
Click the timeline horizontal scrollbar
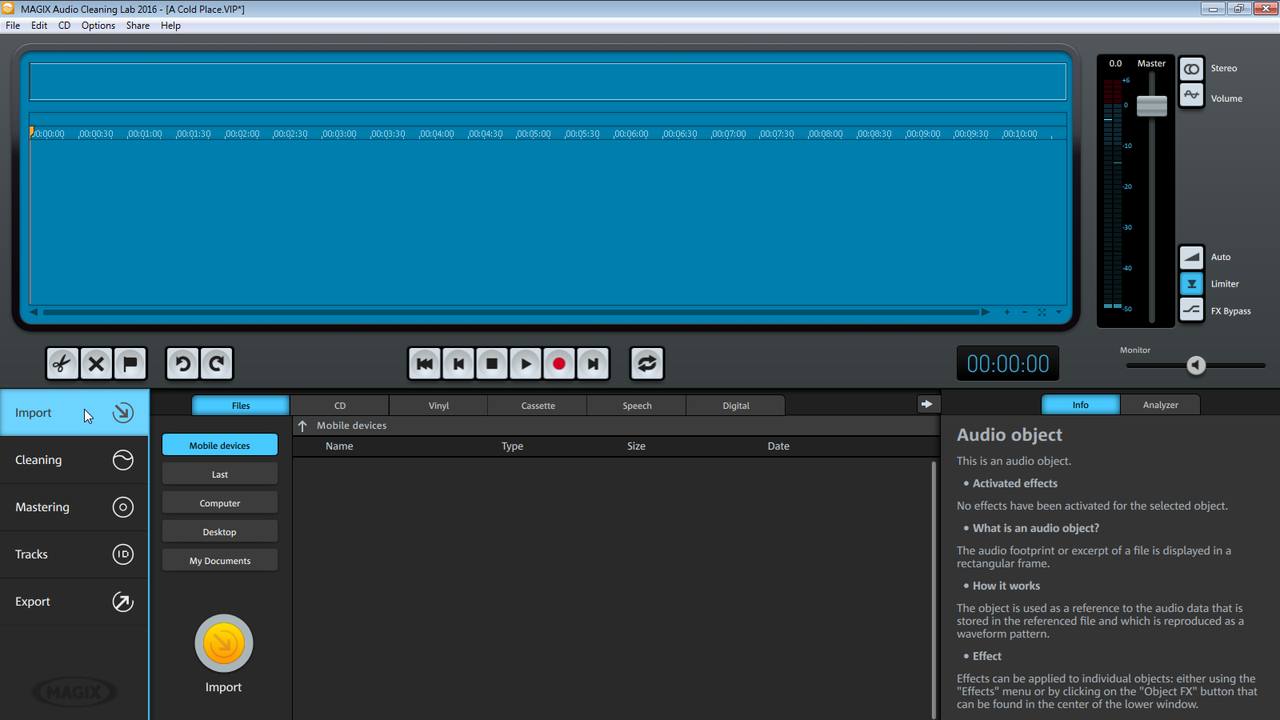point(510,312)
